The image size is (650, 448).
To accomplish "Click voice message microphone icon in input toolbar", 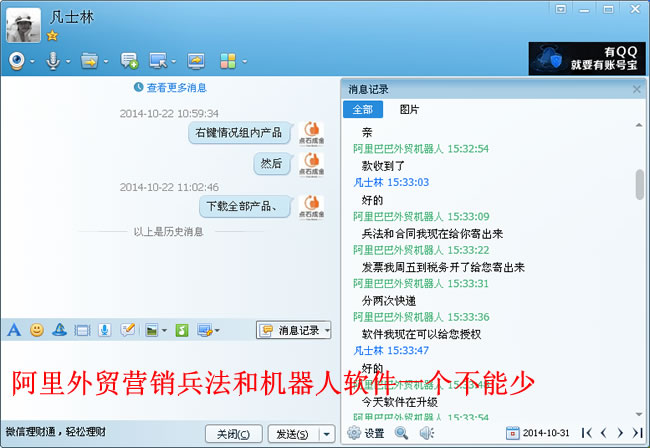I will coord(104,330).
